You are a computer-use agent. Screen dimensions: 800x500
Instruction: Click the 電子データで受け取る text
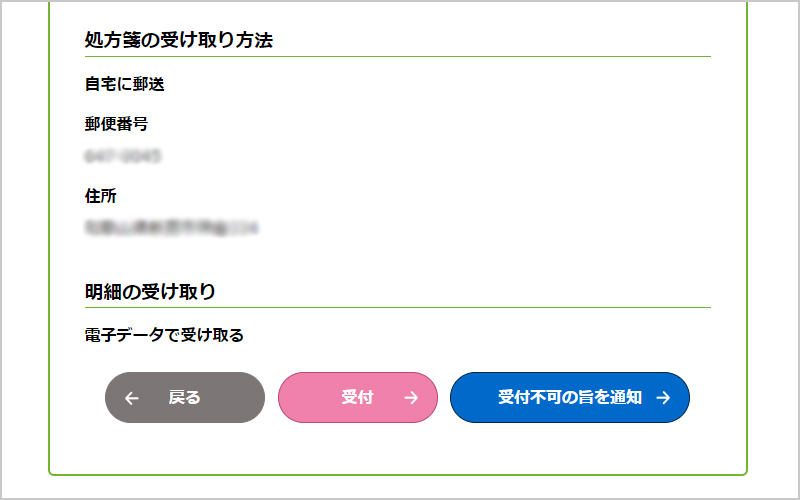[164, 335]
